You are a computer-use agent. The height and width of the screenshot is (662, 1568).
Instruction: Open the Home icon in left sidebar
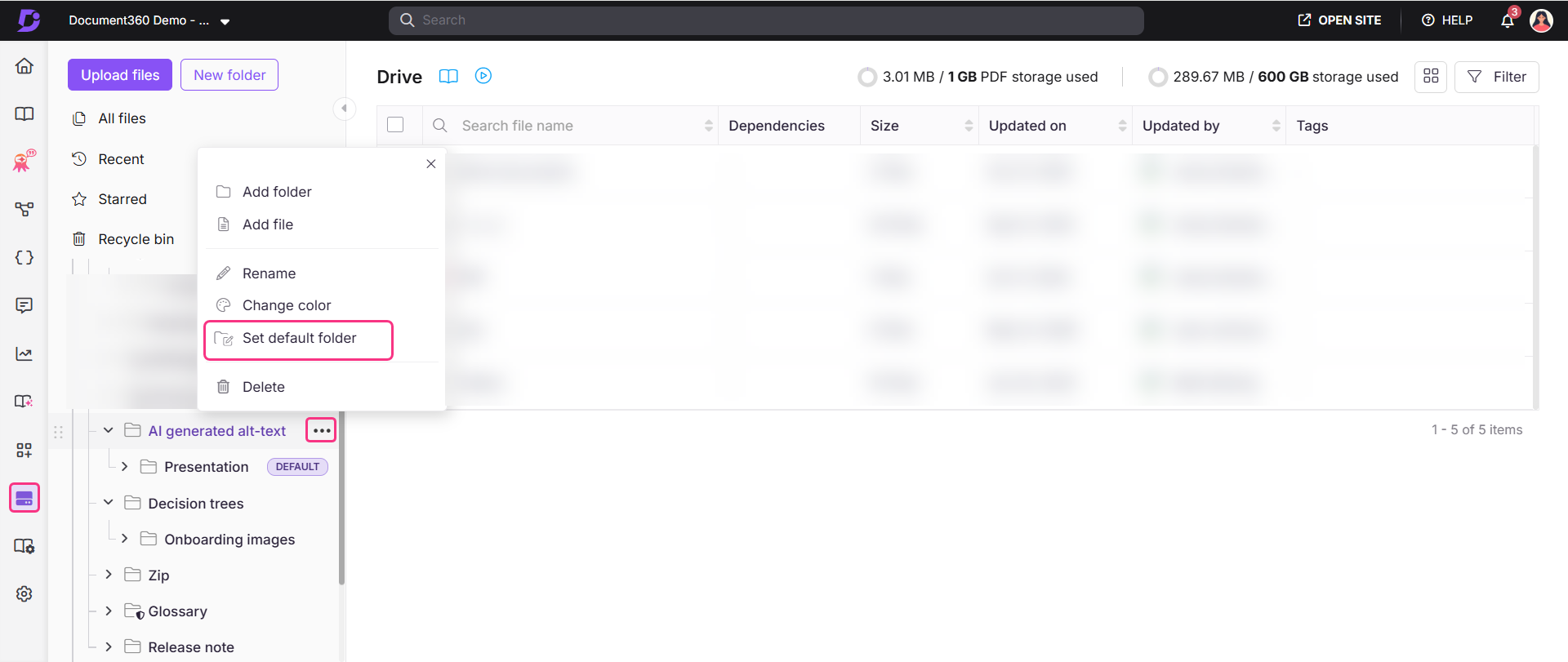point(24,66)
